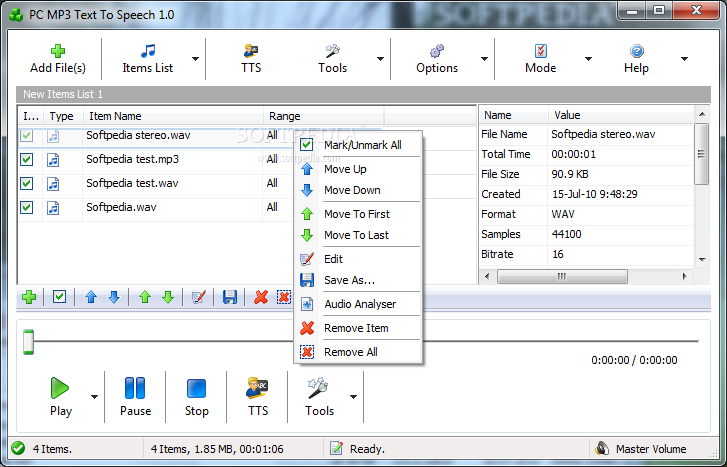Click edit item icon in list toolbar
The image size is (727, 467).
[199, 297]
